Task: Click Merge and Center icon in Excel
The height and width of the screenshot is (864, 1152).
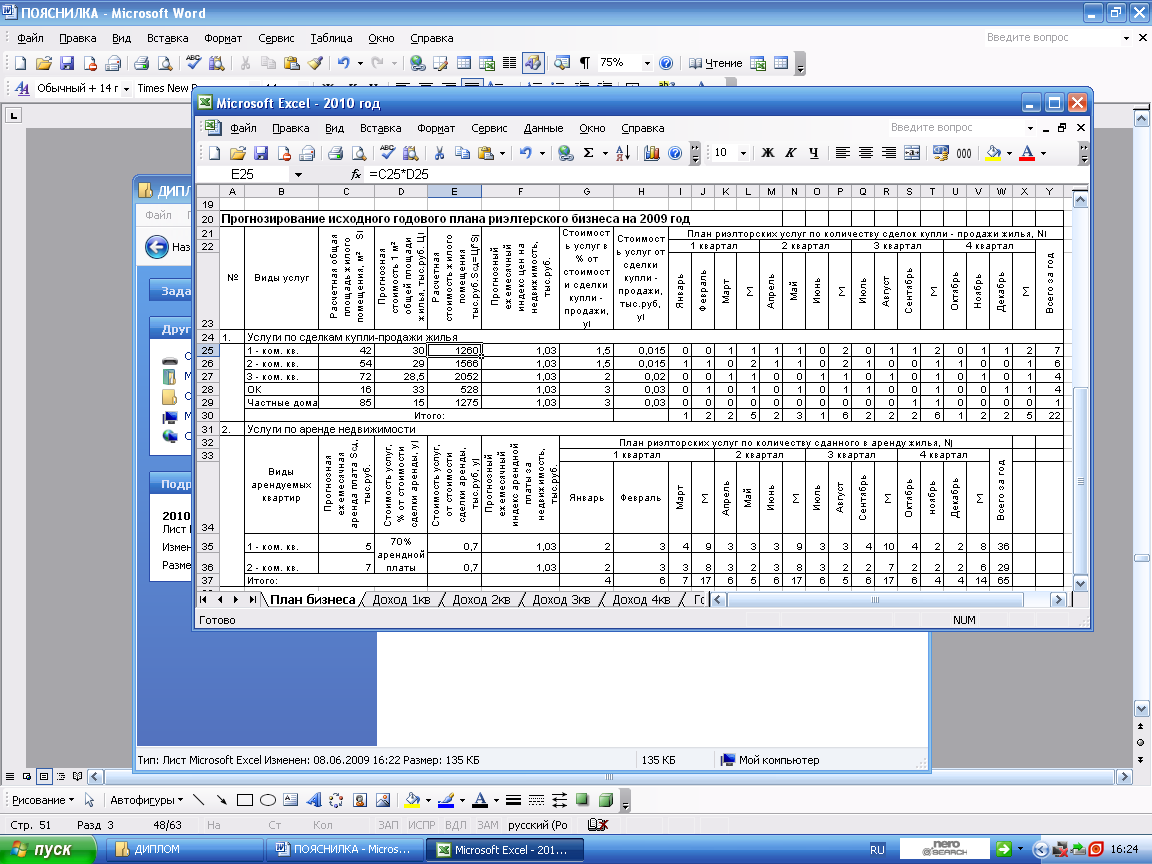Action: (911, 153)
